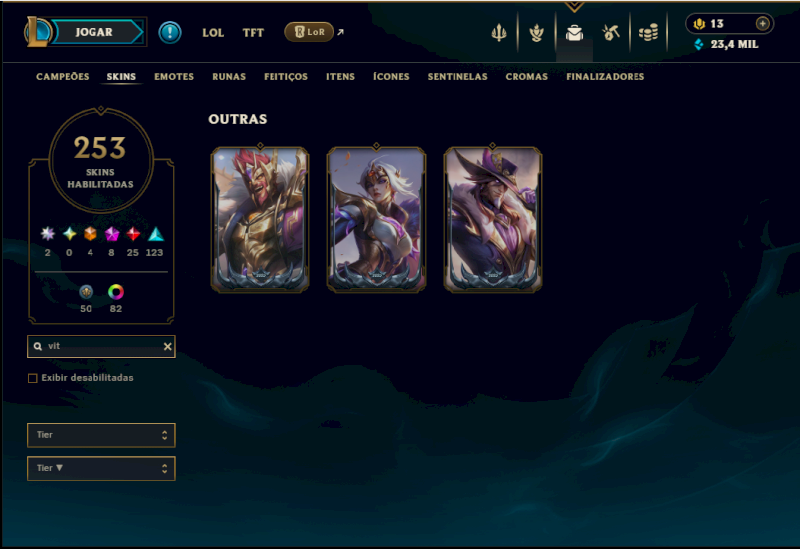Click into the skin search field
The height and width of the screenshot is (549, 800).
[x=101, y=346]
